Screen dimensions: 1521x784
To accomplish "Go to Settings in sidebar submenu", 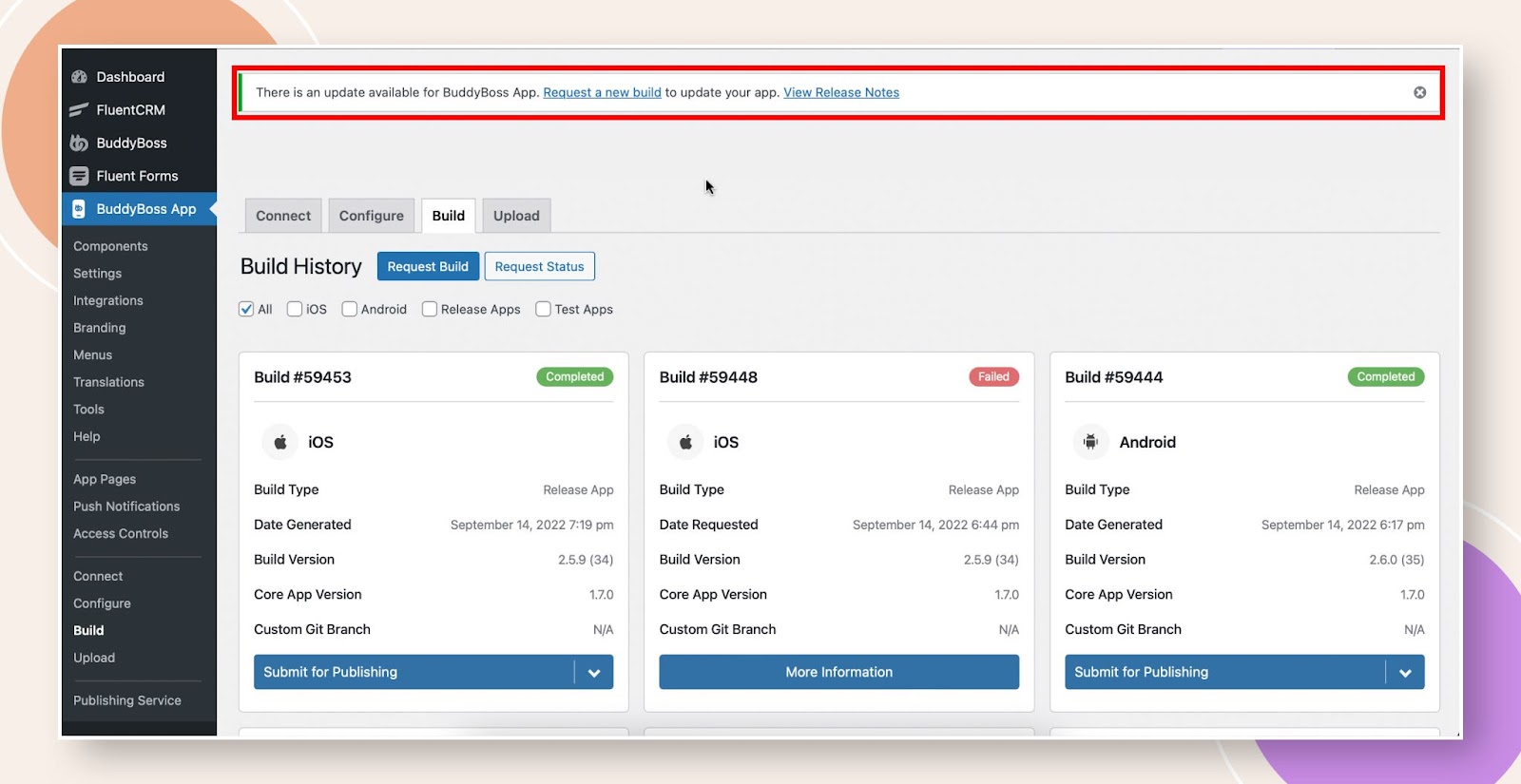I will click(x=97, y=274).
